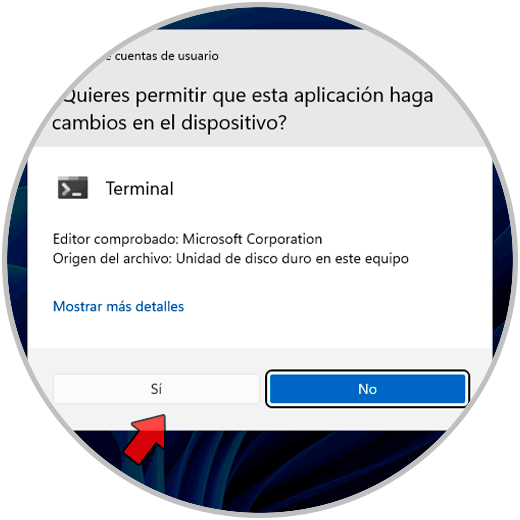Click the dark wallpaper right of the dialog
The width and height of the screenshot is (520, 520).
click(x=503, y=260)
